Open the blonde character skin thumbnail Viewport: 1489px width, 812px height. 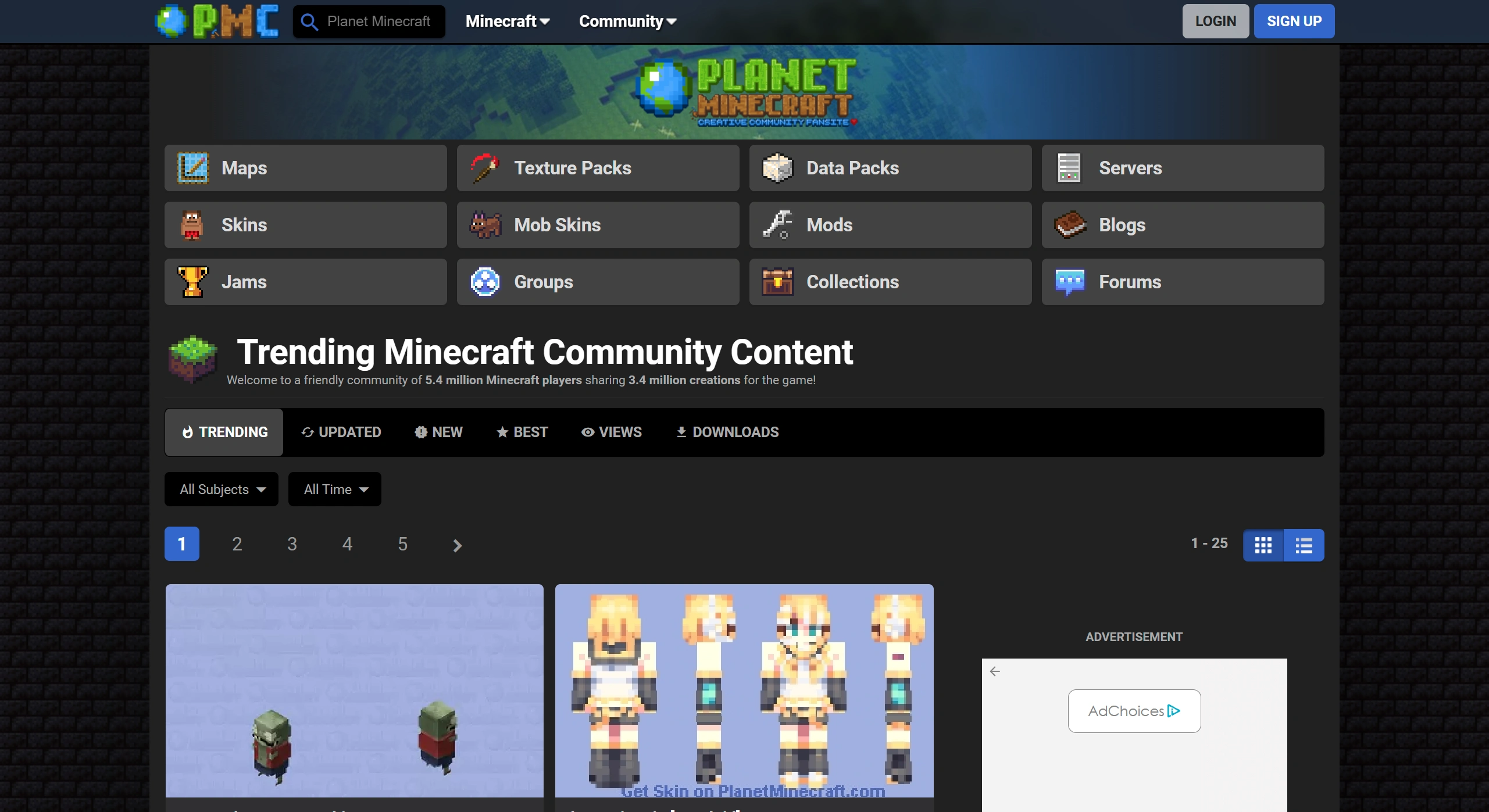coord(744,691)
